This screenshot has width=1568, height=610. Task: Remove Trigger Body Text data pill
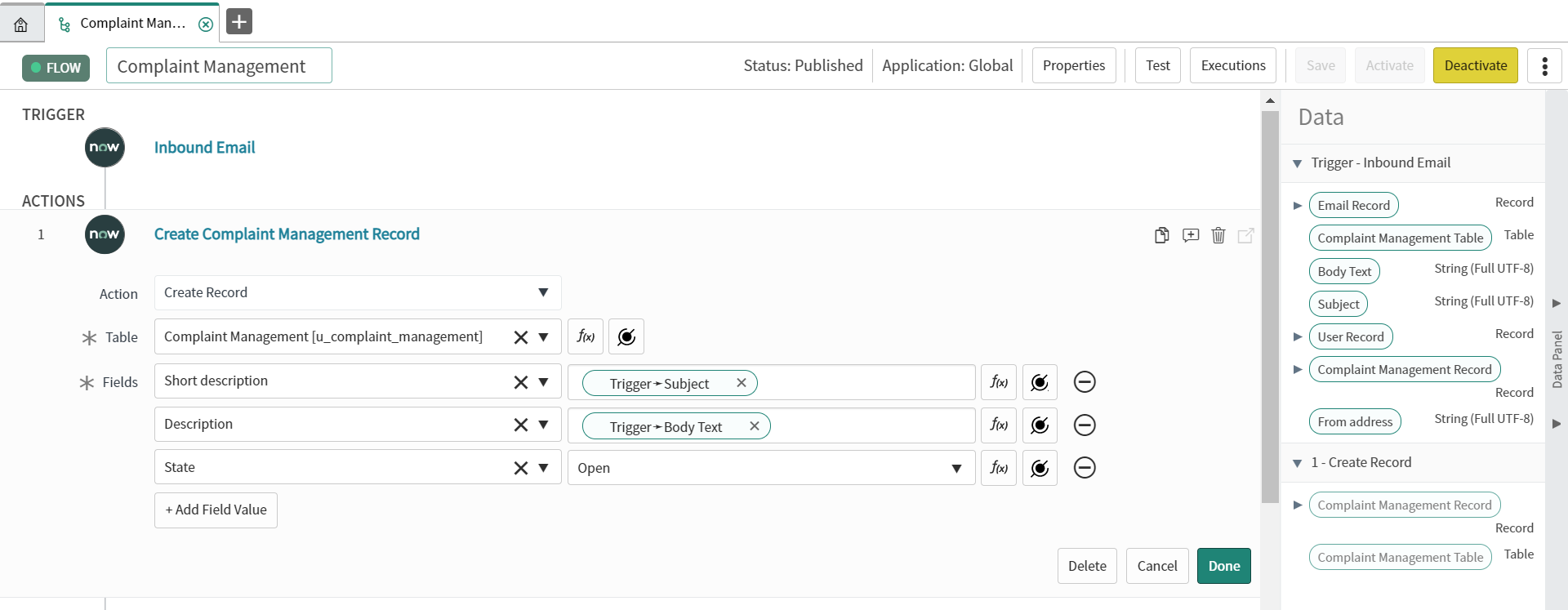point(755,425)
